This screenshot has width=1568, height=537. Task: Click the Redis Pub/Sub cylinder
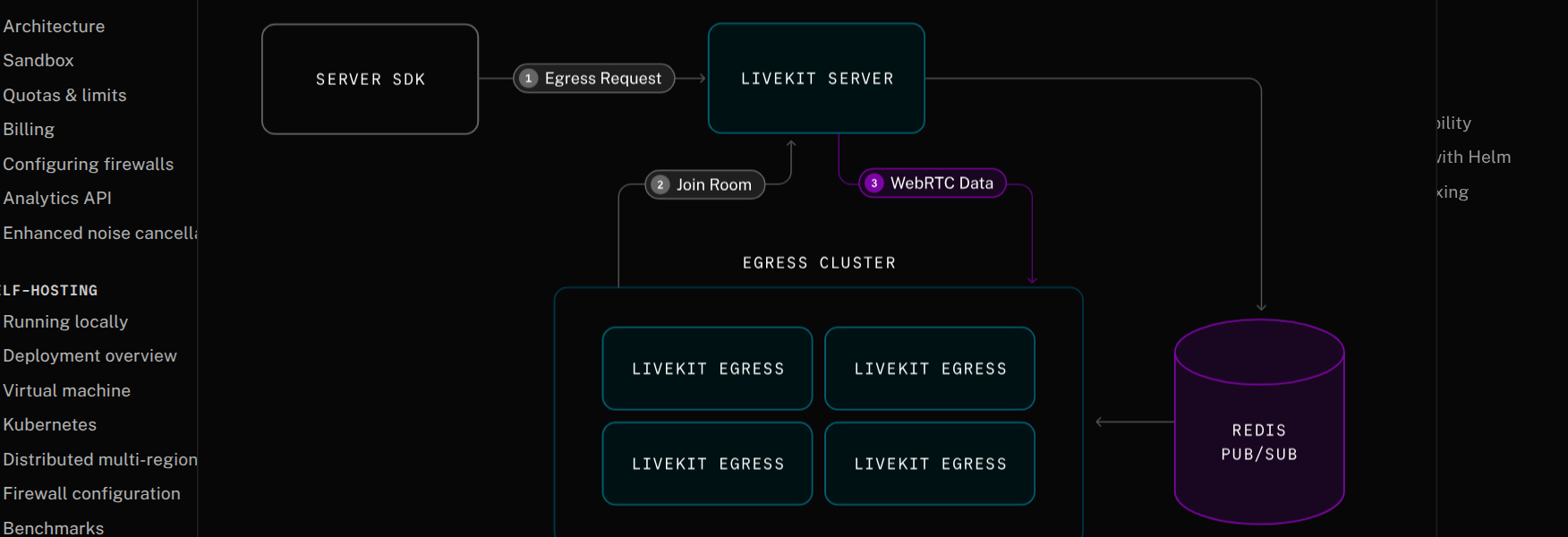click(1259, 422)
